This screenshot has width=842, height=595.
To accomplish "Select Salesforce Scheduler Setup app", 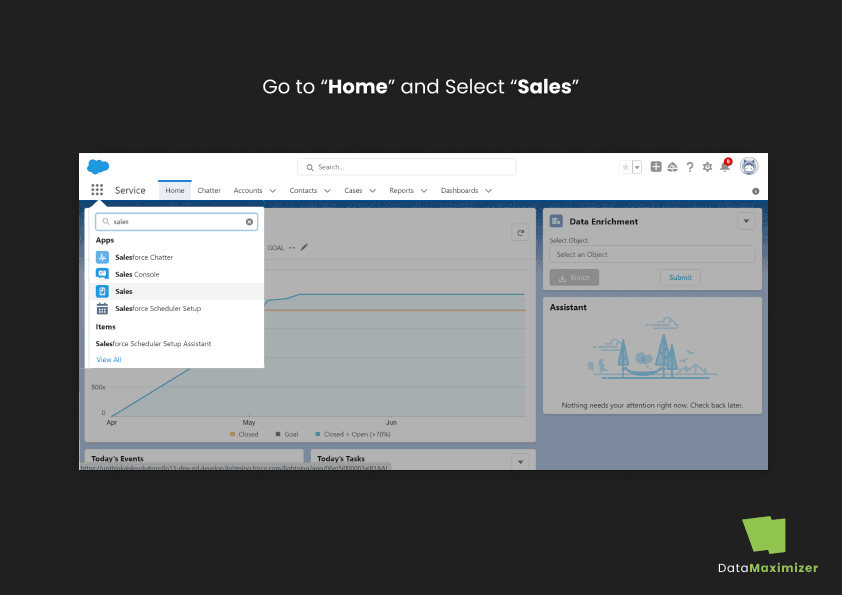I will point(177,309).
